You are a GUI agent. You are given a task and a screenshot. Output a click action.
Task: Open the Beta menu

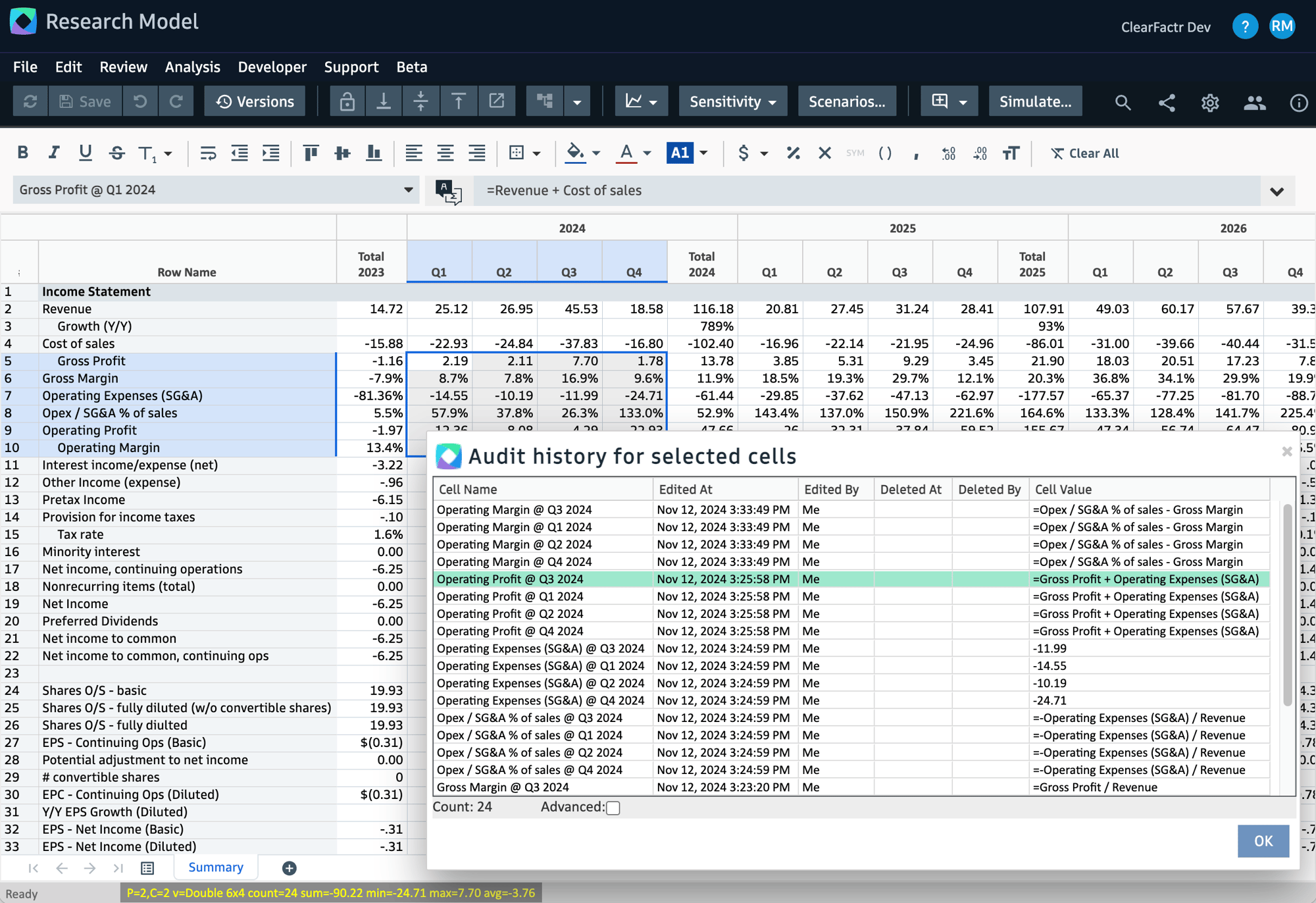[x=411, y=67]
